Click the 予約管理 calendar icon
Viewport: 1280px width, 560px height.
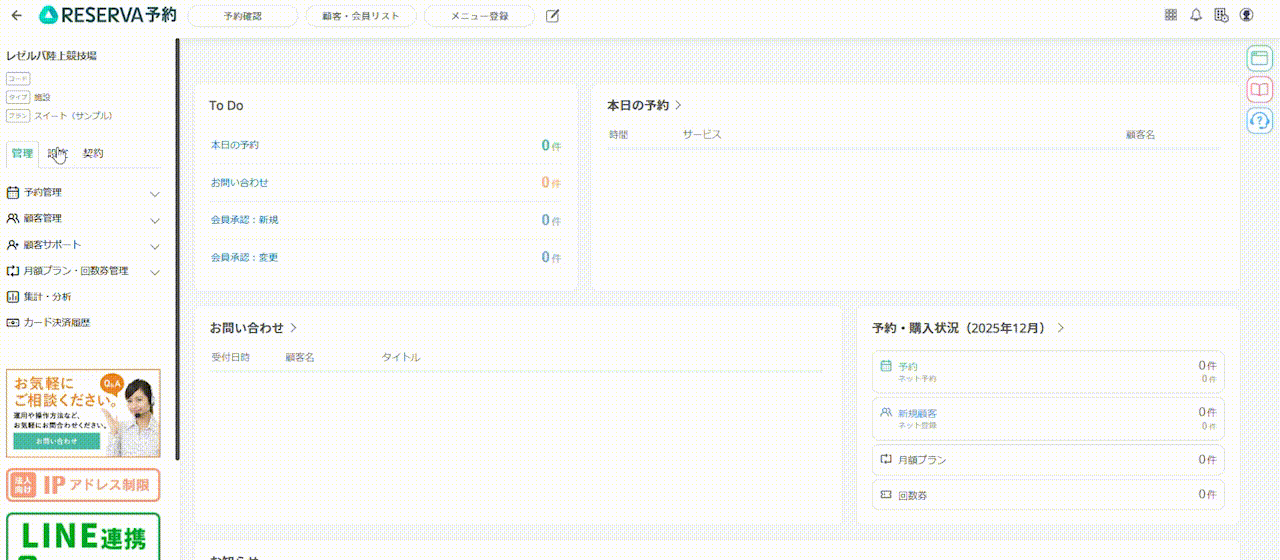(13, 192)
